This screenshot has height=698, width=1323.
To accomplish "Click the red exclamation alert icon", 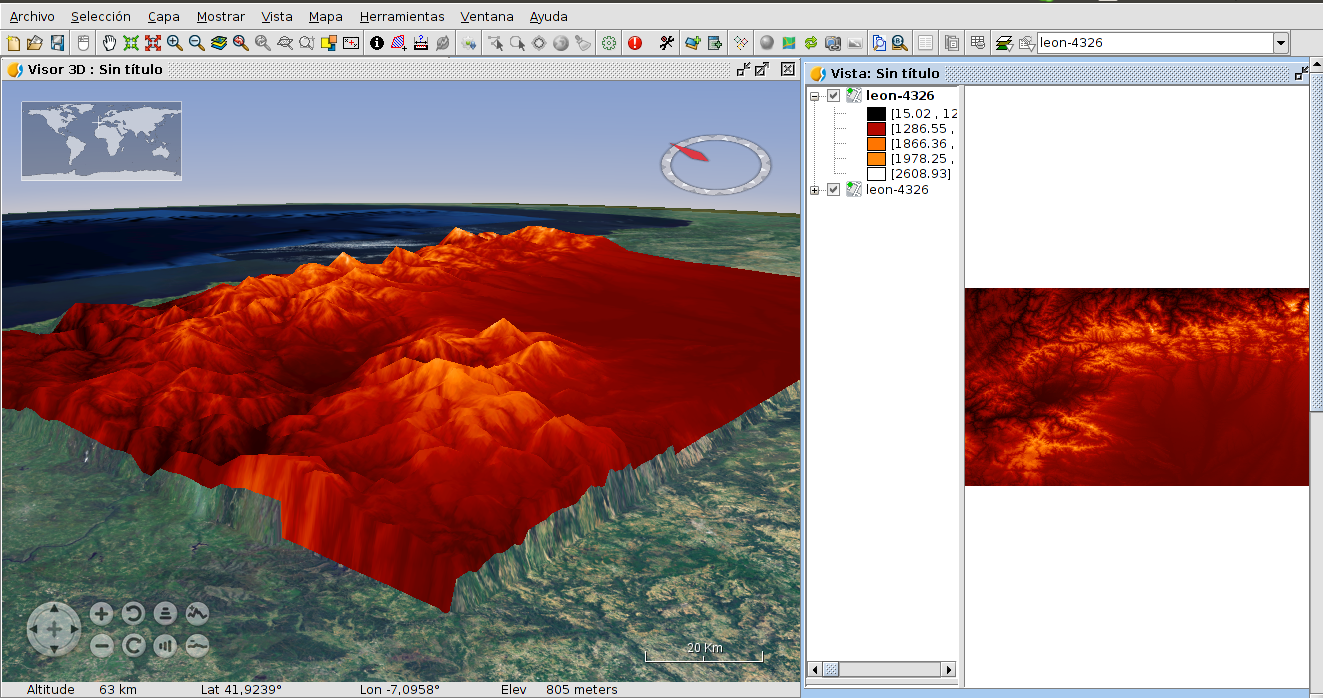I will tap(635, 43).
